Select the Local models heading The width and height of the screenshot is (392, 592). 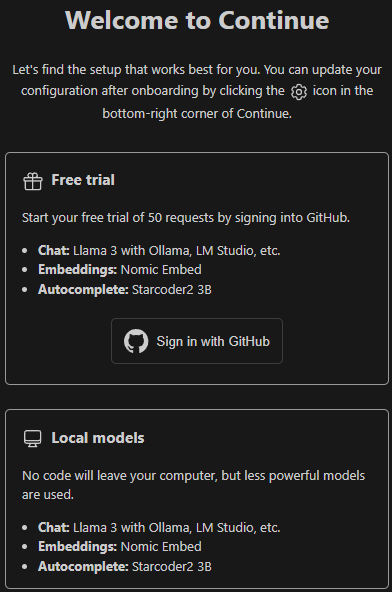(98, 438)
